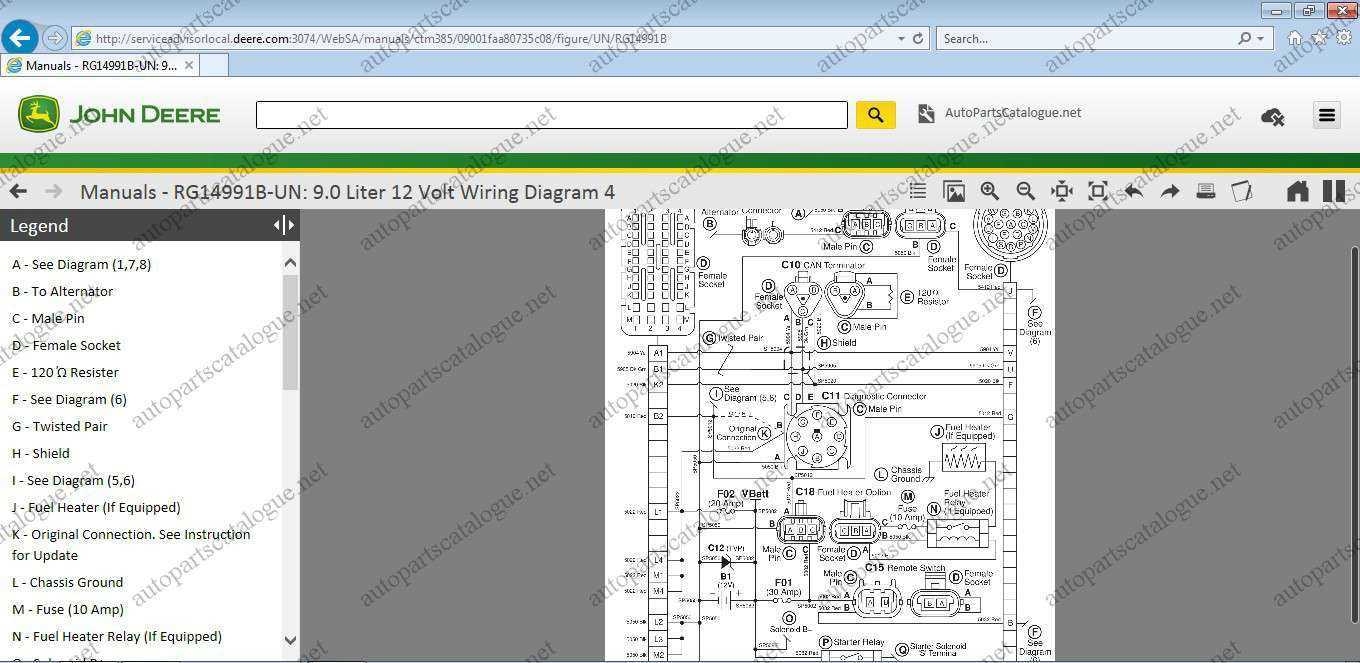
Task: Click the undo reply arrow icon
Action: [1134, 191]
